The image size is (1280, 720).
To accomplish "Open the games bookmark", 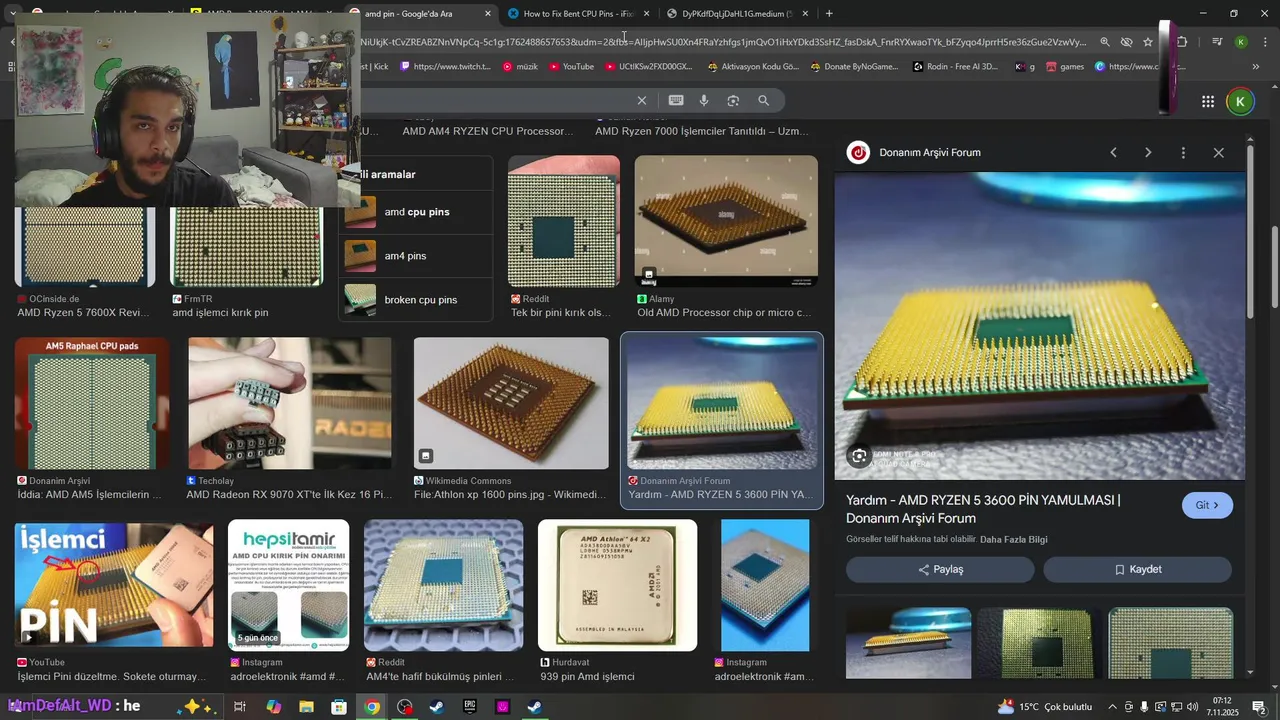I will point(1065,66).
